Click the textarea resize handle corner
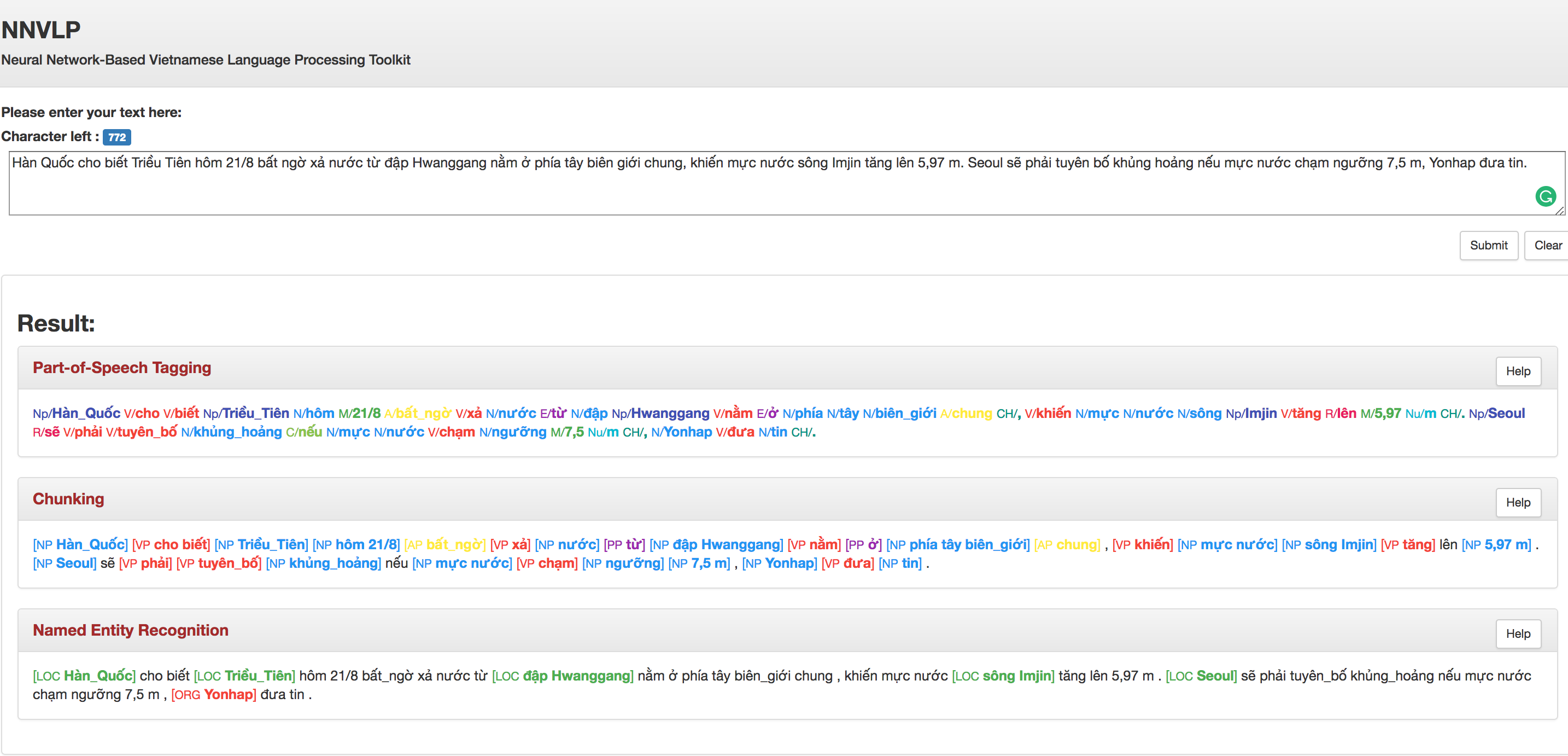 point(1560,211)
